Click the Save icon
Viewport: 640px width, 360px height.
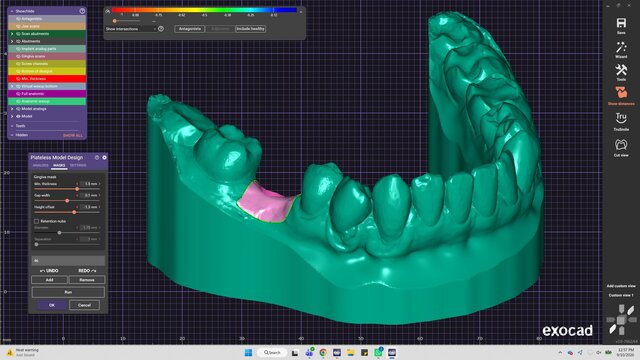coord(621,23)
